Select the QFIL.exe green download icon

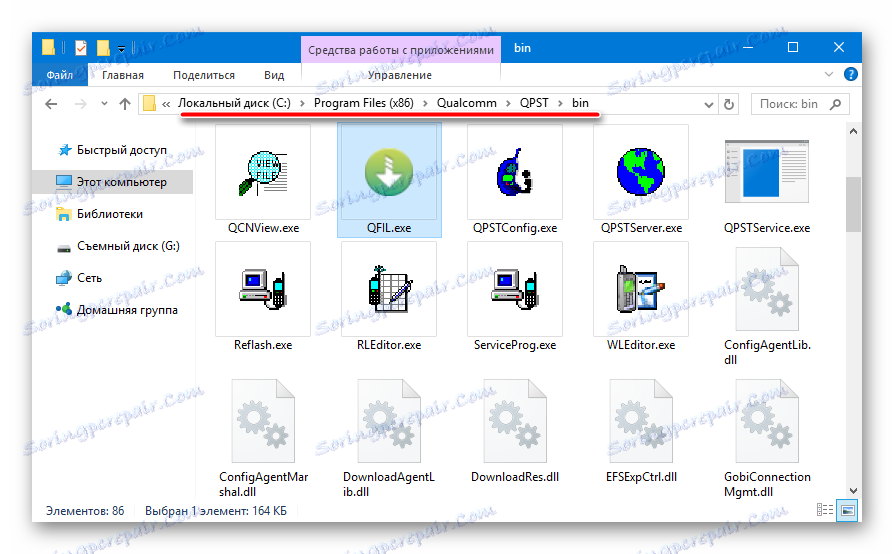click(x=389, y=172)
